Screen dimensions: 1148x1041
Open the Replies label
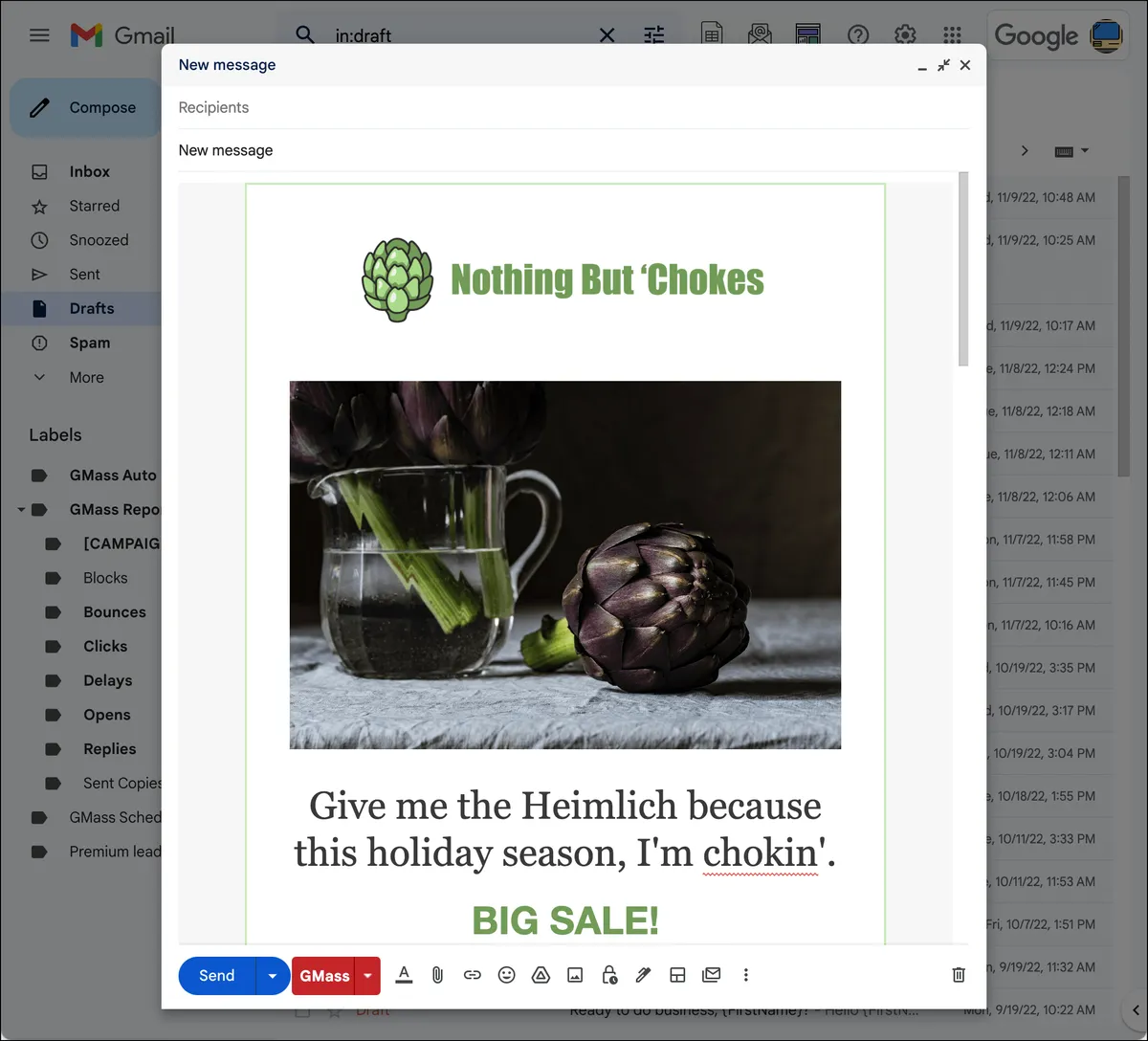click(109, 749)
